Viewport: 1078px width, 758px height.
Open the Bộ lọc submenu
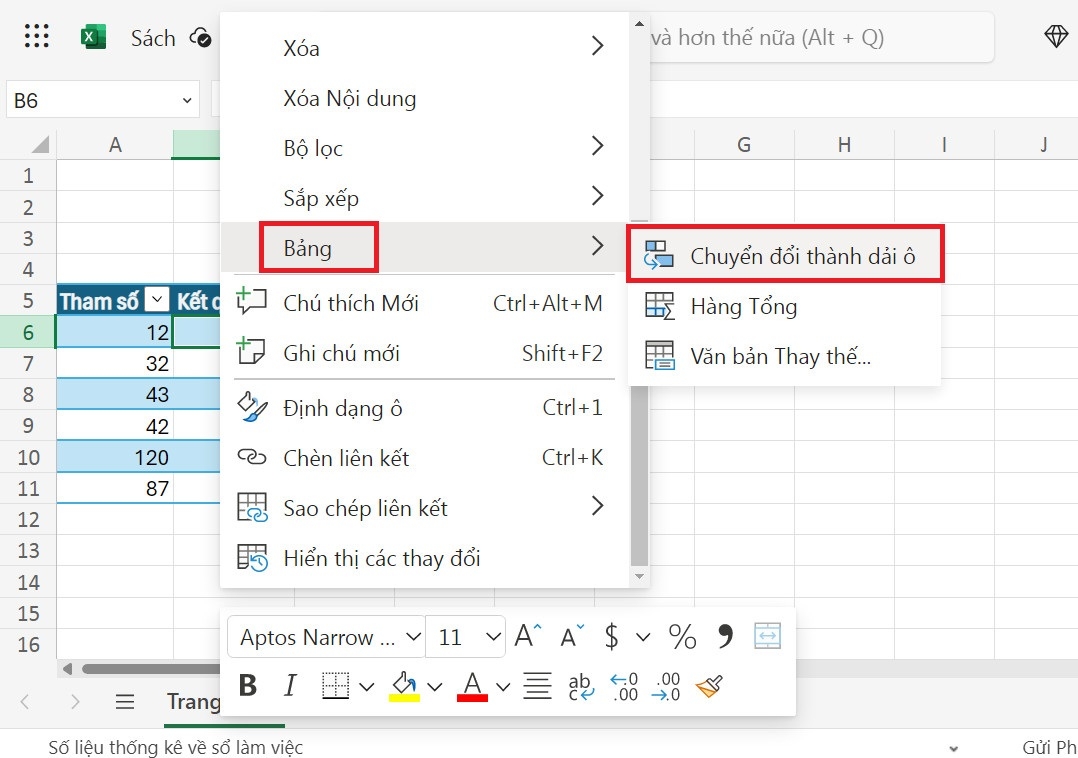tap(424, 148)
